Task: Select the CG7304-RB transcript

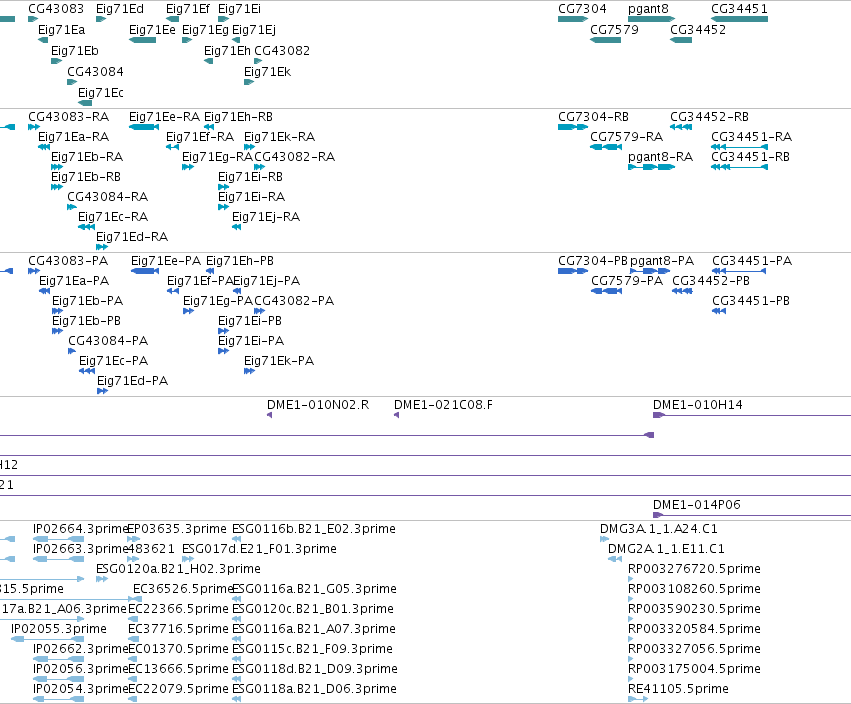Action: pyautogui.click(x=573, y=127)
